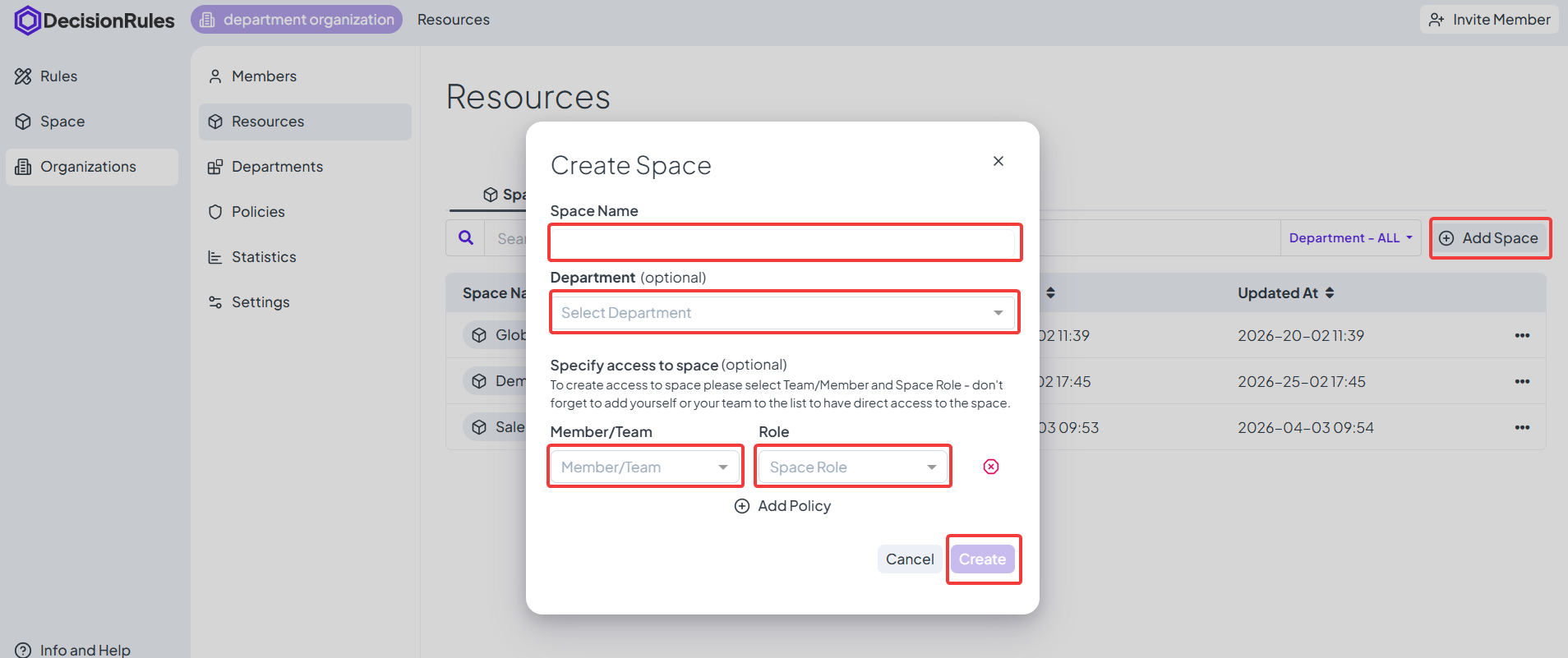Open three-dot menu for first space row
Screen dimensions: 1568x658
[x=1521, y=335]
